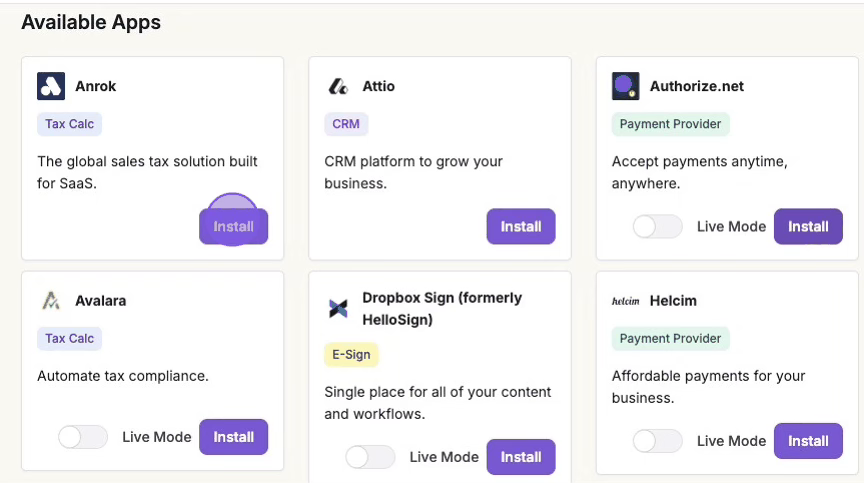This screenshot has width=864, height=483.
Task: Install the Helcim payment provider
Action: point(808,441)
